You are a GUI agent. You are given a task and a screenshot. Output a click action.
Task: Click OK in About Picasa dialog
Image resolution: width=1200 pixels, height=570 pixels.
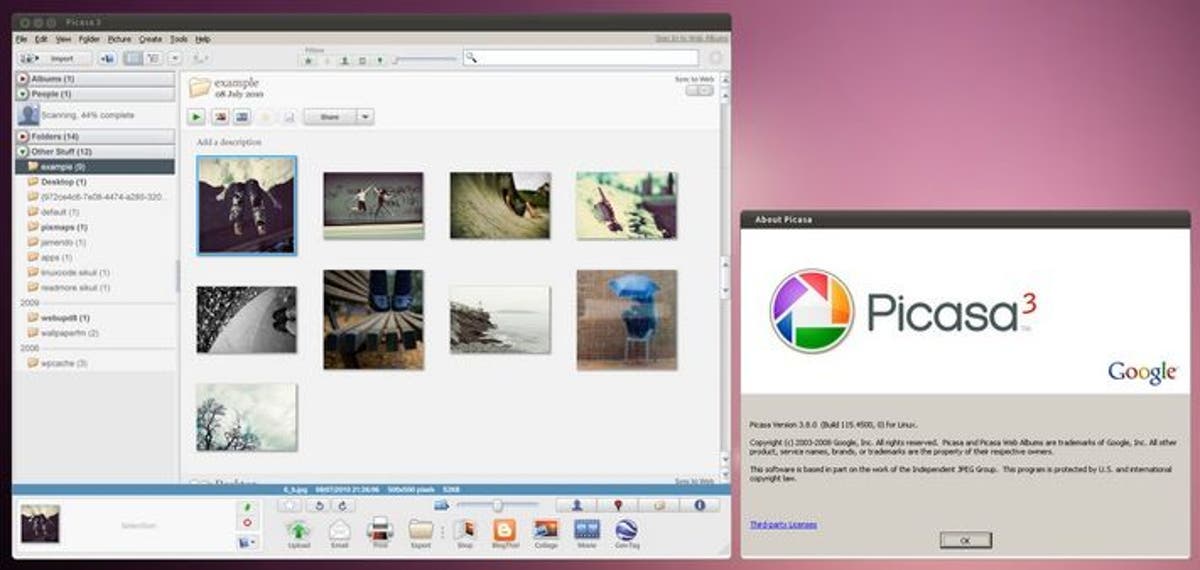965,540
